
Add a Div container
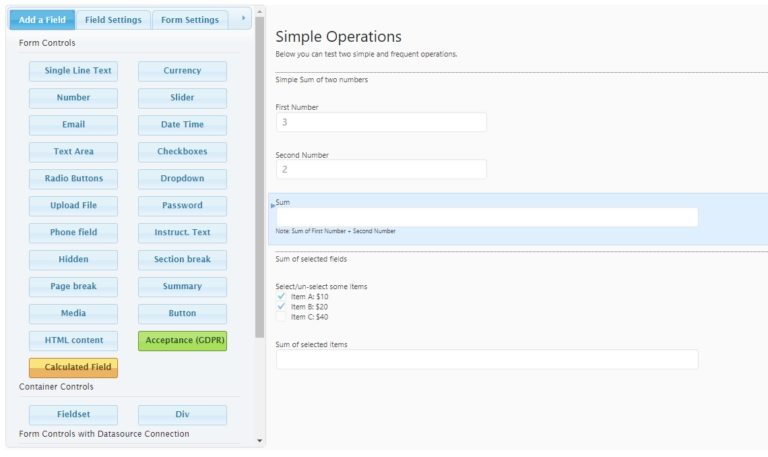click(182, 415)
